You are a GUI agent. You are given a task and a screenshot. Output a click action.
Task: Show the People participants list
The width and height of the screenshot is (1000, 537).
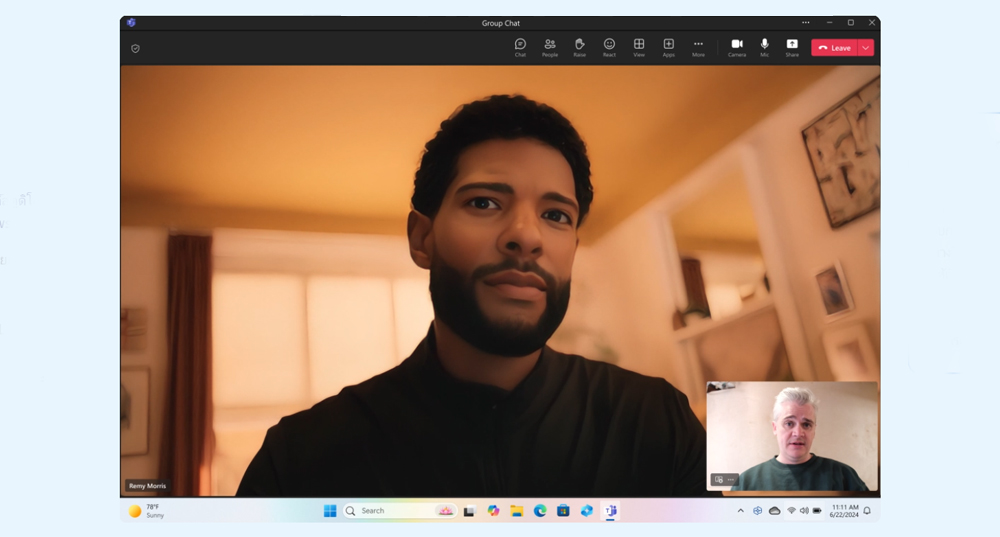click(550, 48)
